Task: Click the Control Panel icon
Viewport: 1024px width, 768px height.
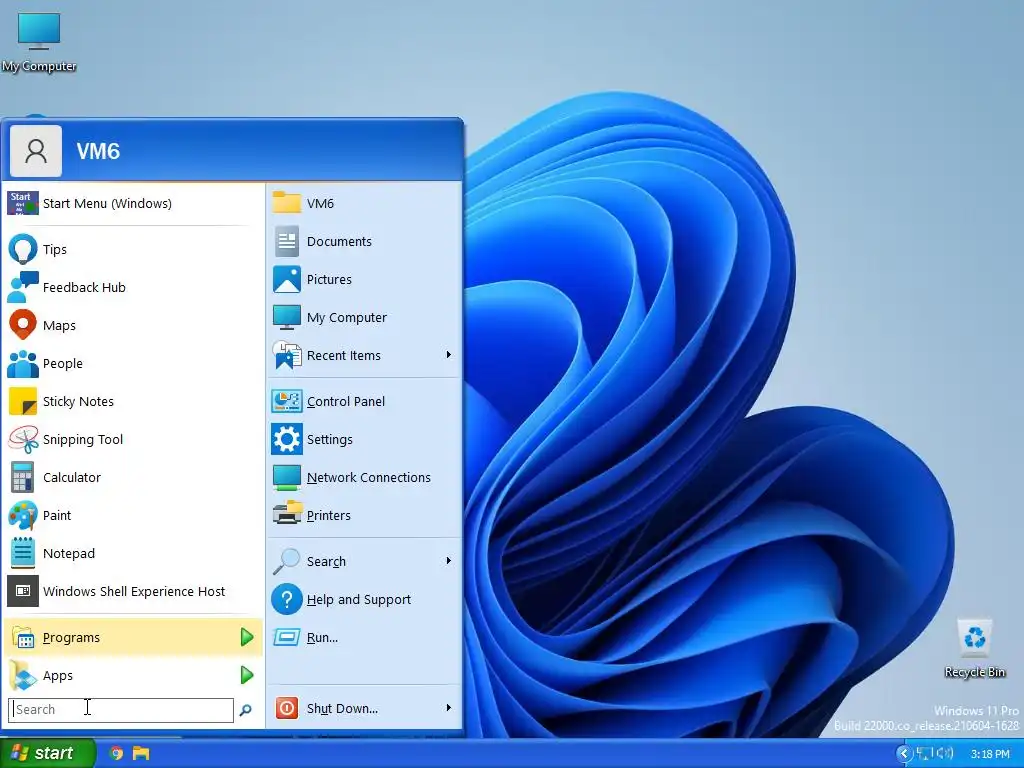Action: 287,401
